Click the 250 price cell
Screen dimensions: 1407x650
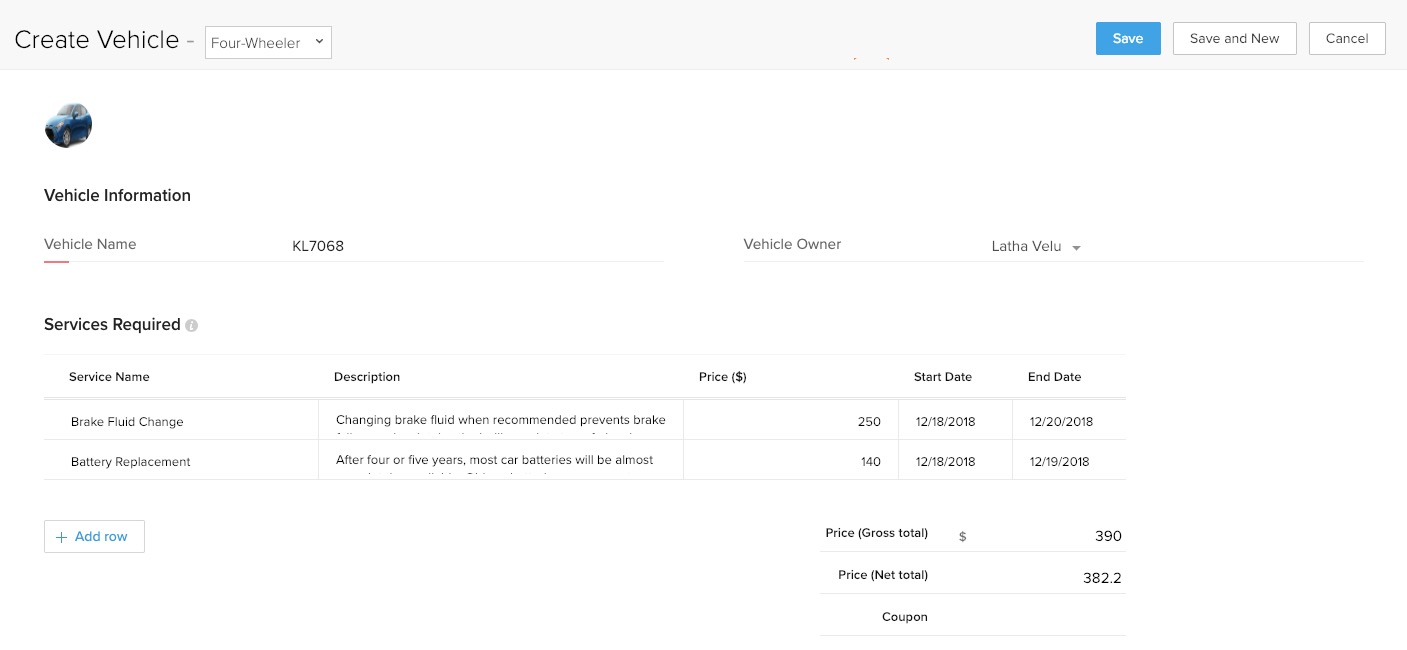pyautogui.click(x=790, y=422)
